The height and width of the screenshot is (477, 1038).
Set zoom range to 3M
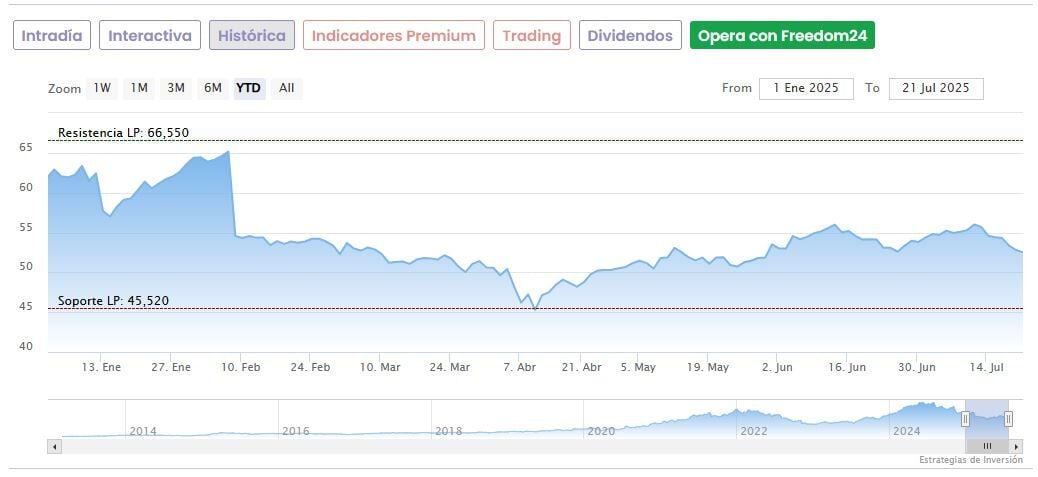176,88
